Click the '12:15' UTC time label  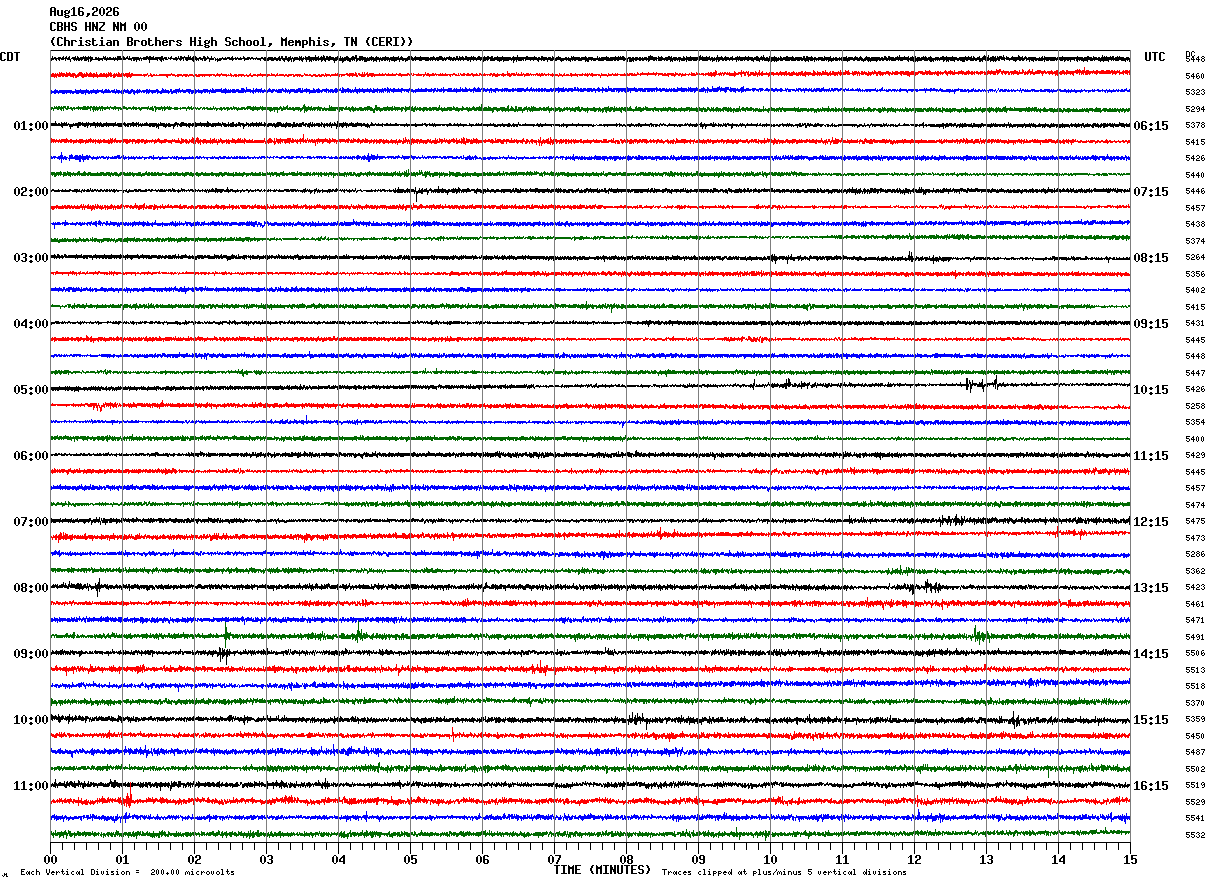coord(1151,522)
